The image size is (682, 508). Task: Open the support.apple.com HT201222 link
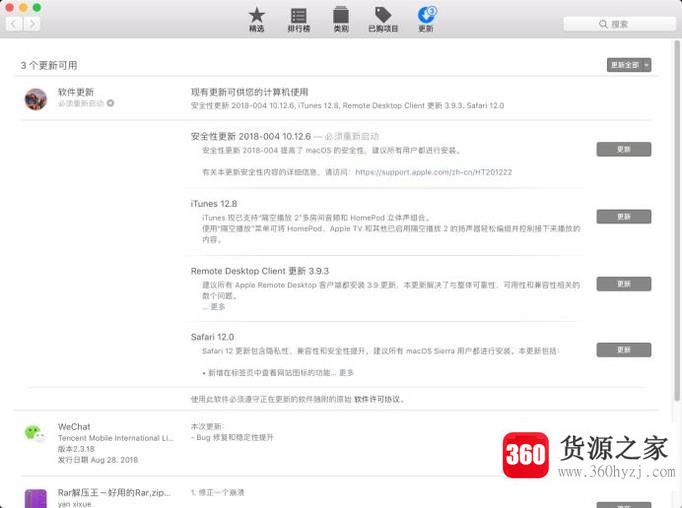click(433, 172)
